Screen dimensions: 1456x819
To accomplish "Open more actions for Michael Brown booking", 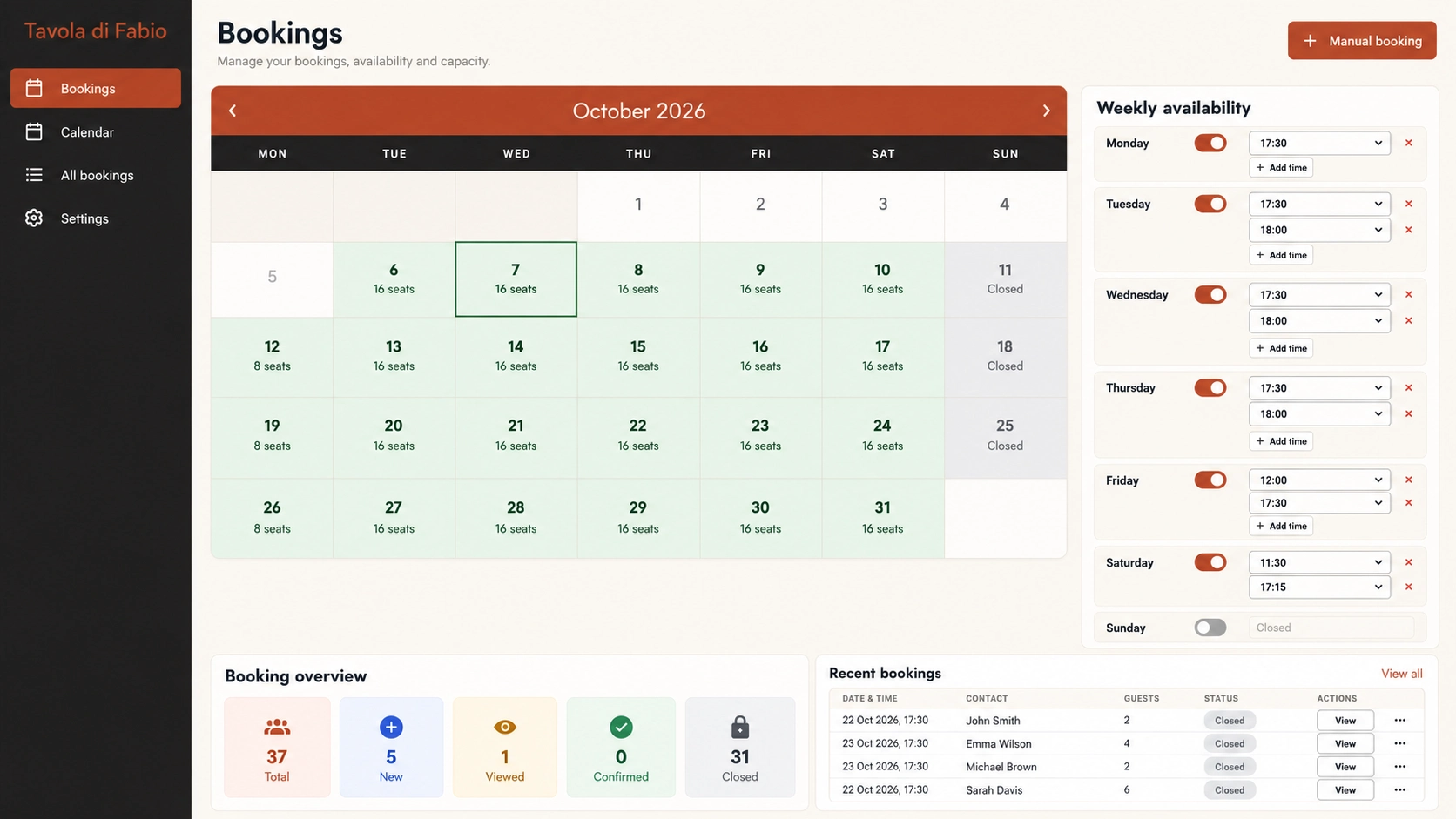I will (x=1399, y=767).
